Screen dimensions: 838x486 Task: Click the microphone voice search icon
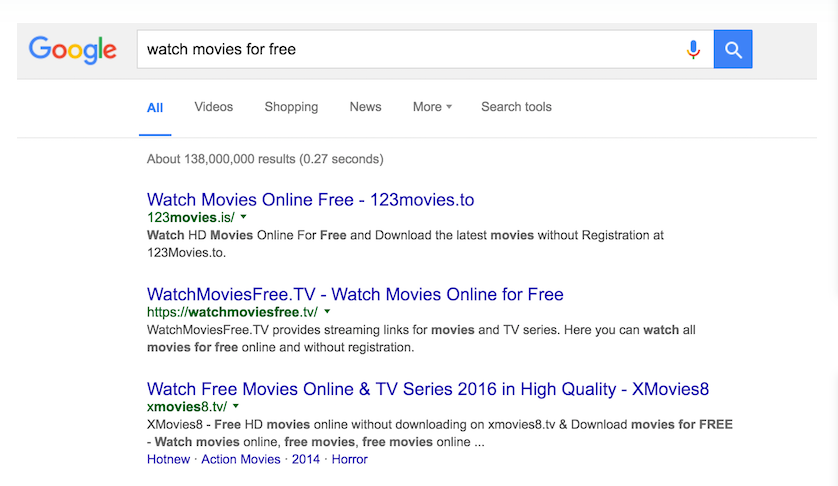tap(693, 49)
